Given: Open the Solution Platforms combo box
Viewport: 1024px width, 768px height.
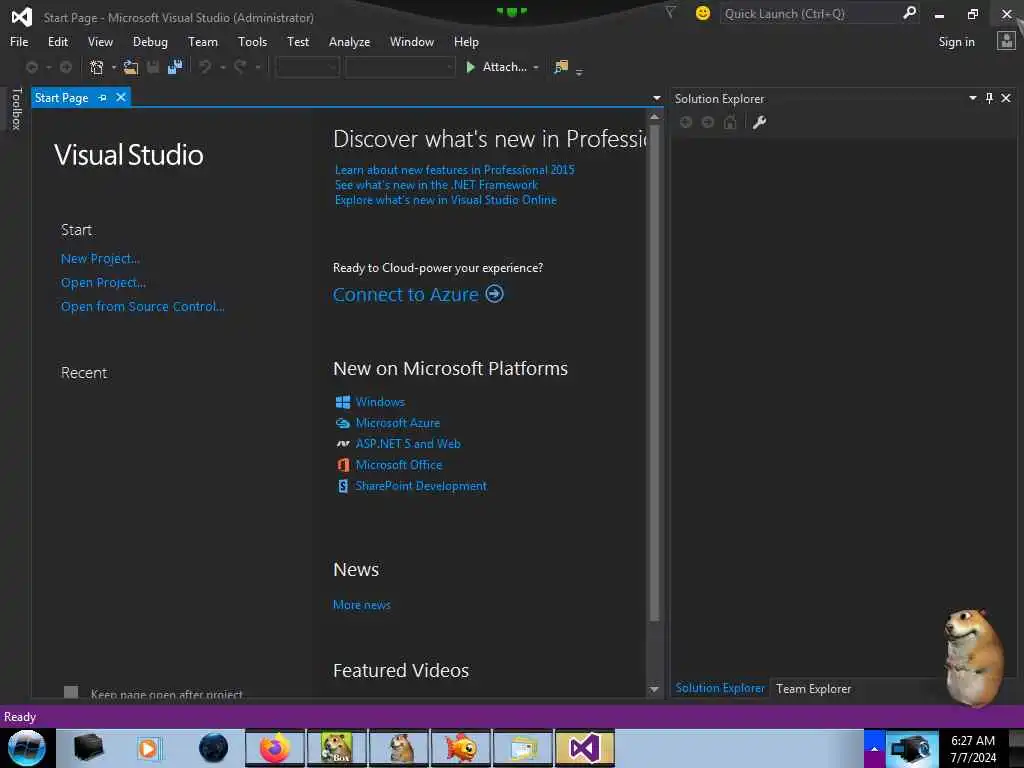Looking at the screenshot, I should click(x=400, y=67).
